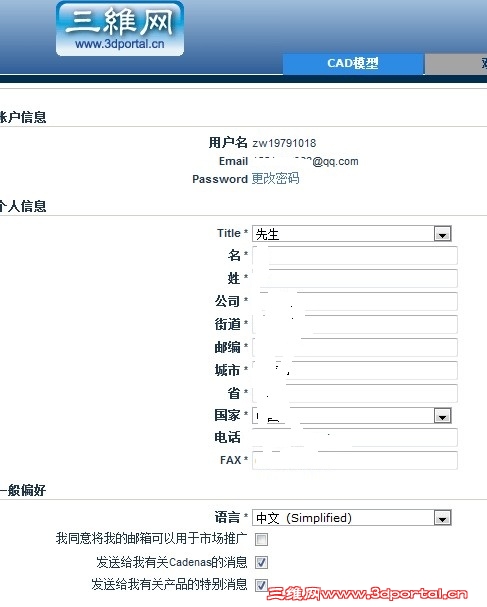Click the FAX input field
This screenshot has width=487, height=607.
tap(355, 460)
